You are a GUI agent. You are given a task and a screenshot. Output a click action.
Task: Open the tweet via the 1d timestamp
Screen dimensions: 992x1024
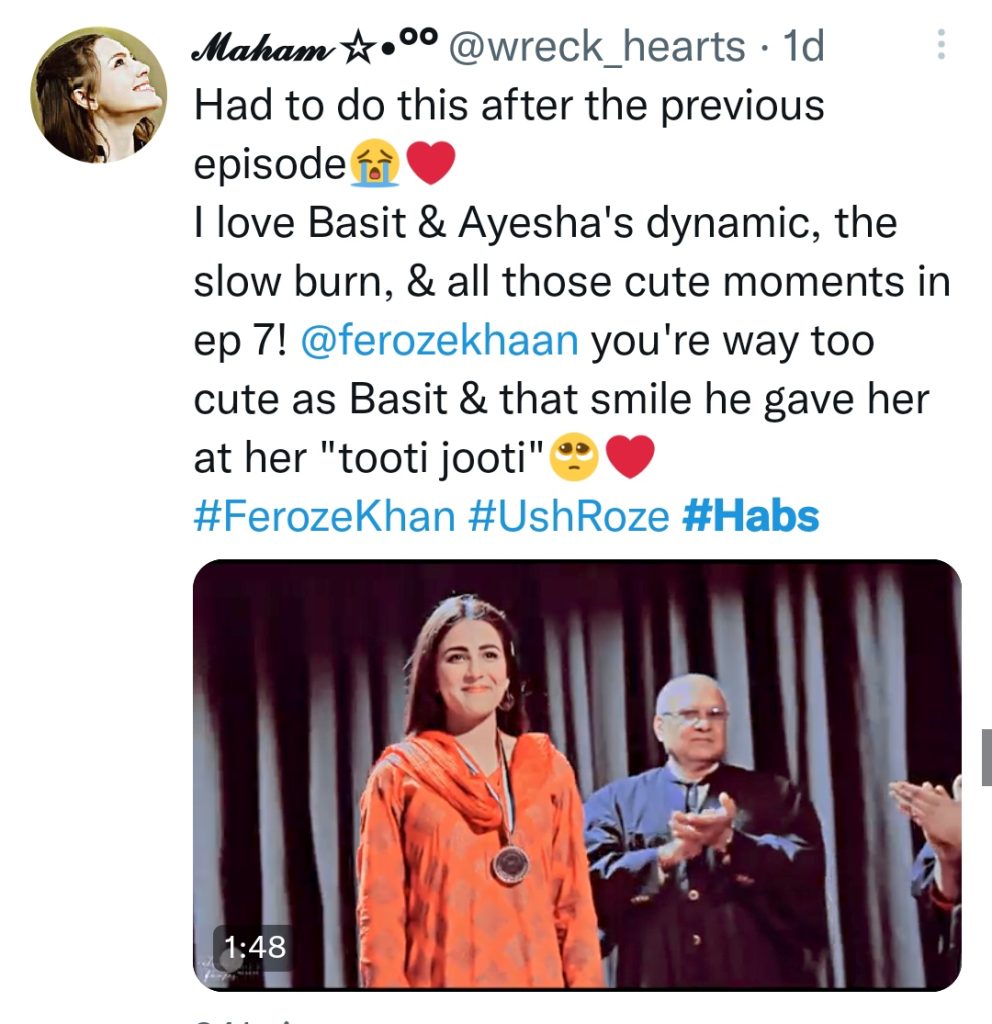point(804,46)
